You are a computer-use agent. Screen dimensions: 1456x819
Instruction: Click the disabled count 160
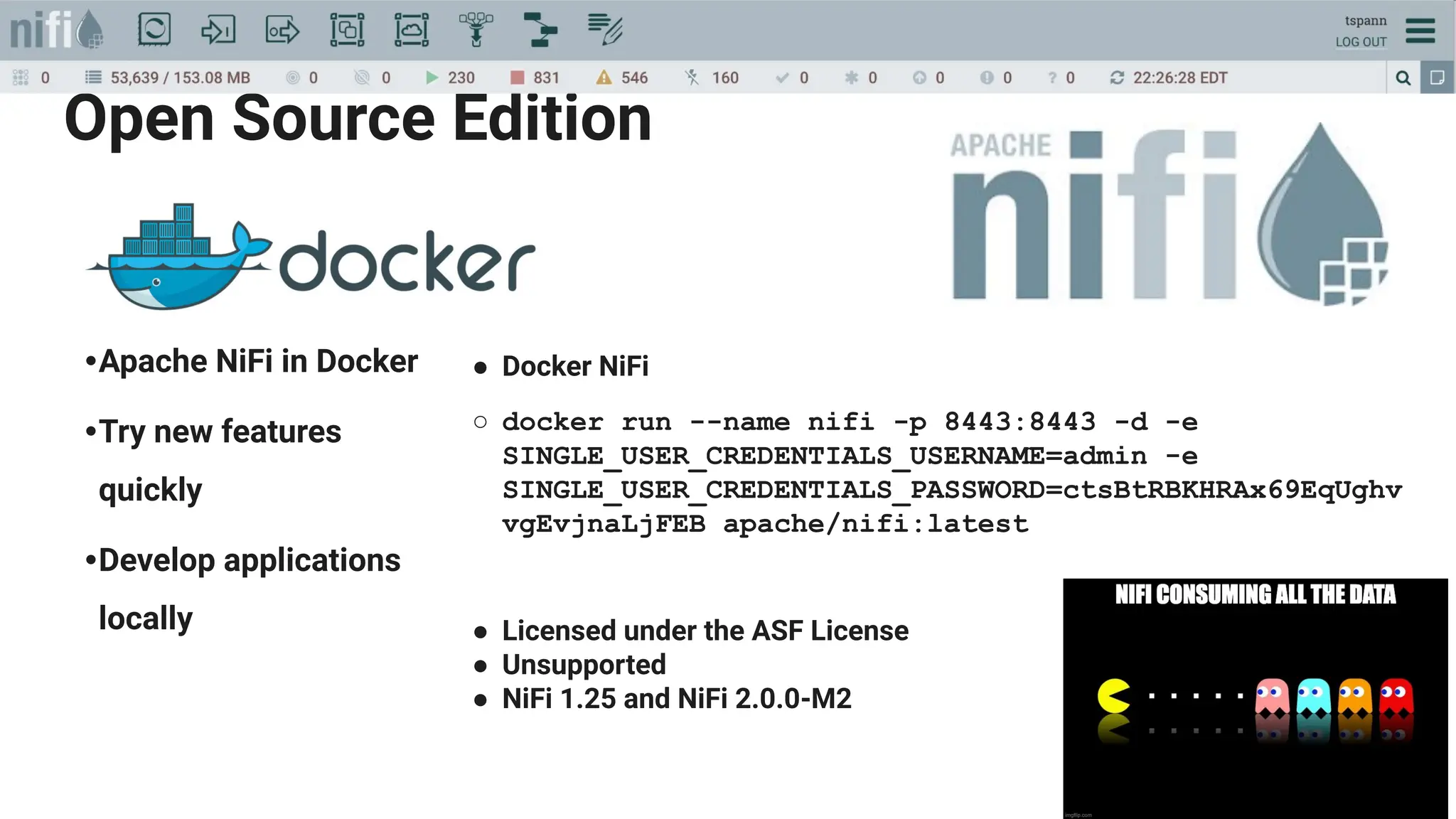coord(725,77)
